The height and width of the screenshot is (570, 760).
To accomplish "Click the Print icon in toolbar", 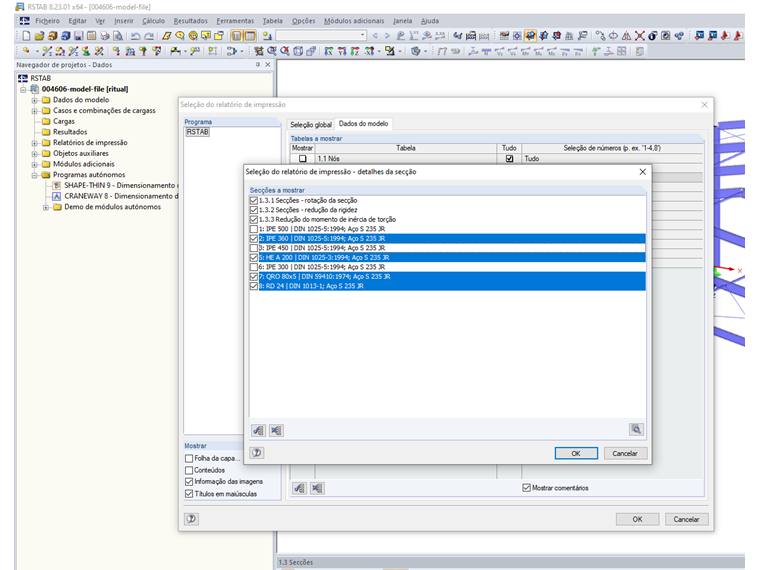I will [x=104, y=36].
